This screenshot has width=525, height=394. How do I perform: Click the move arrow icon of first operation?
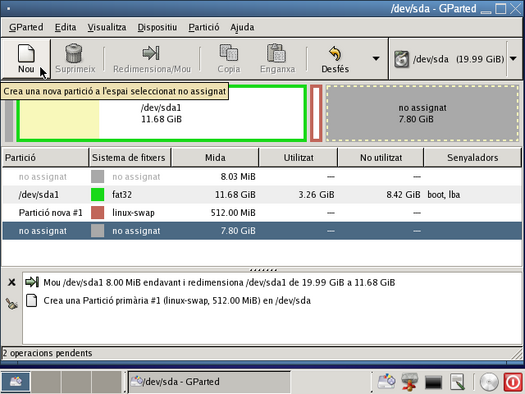[x=32, y=282]
